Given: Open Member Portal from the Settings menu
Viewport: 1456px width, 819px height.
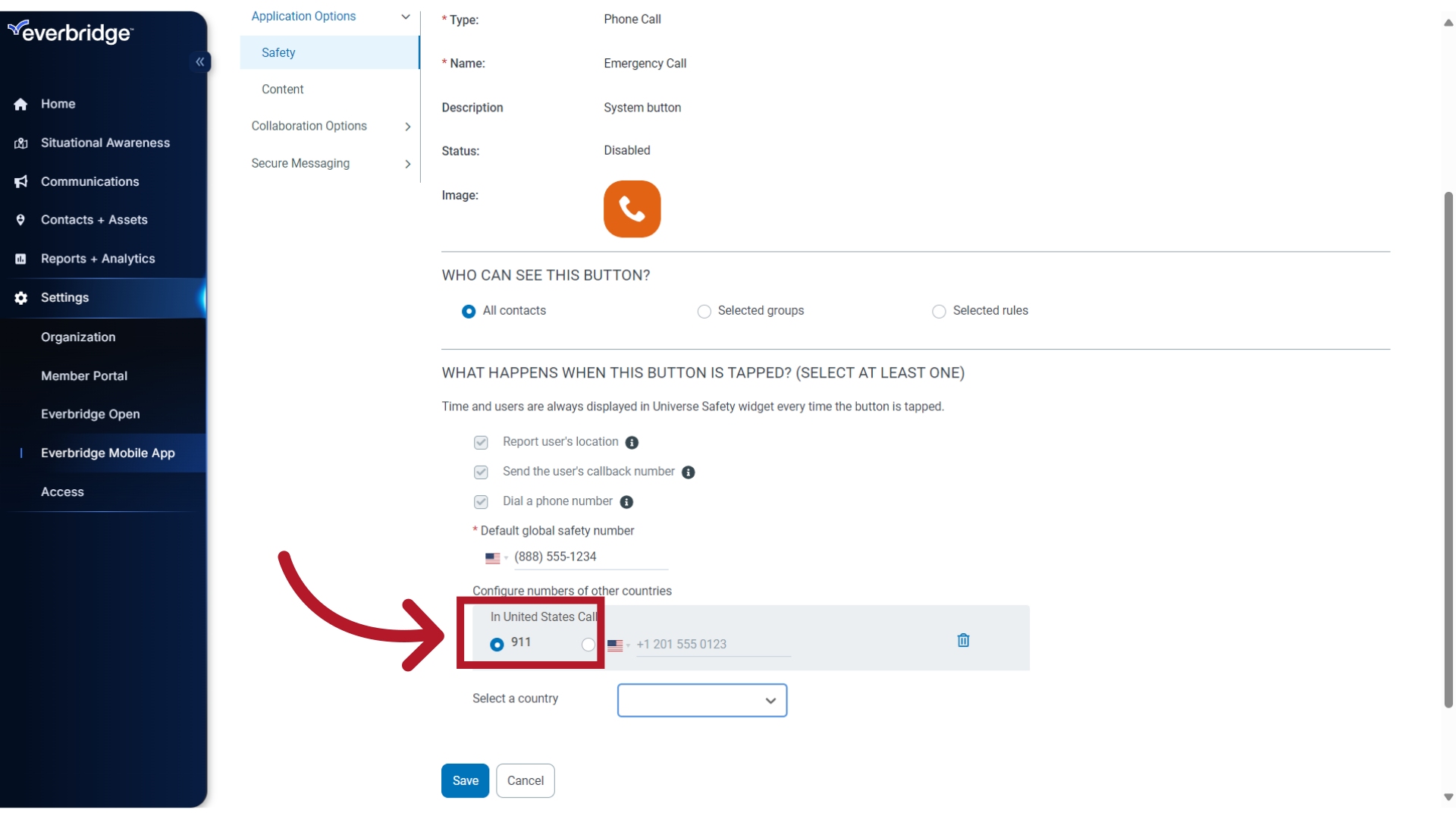Looking at the screenshot, I should click(x=84, y=375).
